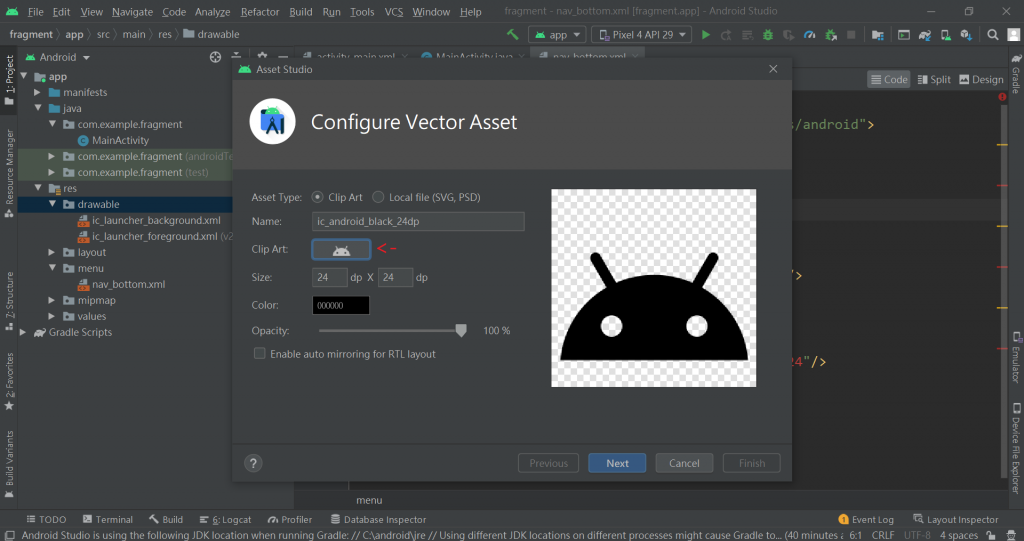This screenshot has width=1024, height=541.
Task: Open the Logcat tool window
Action: (225, 519)
